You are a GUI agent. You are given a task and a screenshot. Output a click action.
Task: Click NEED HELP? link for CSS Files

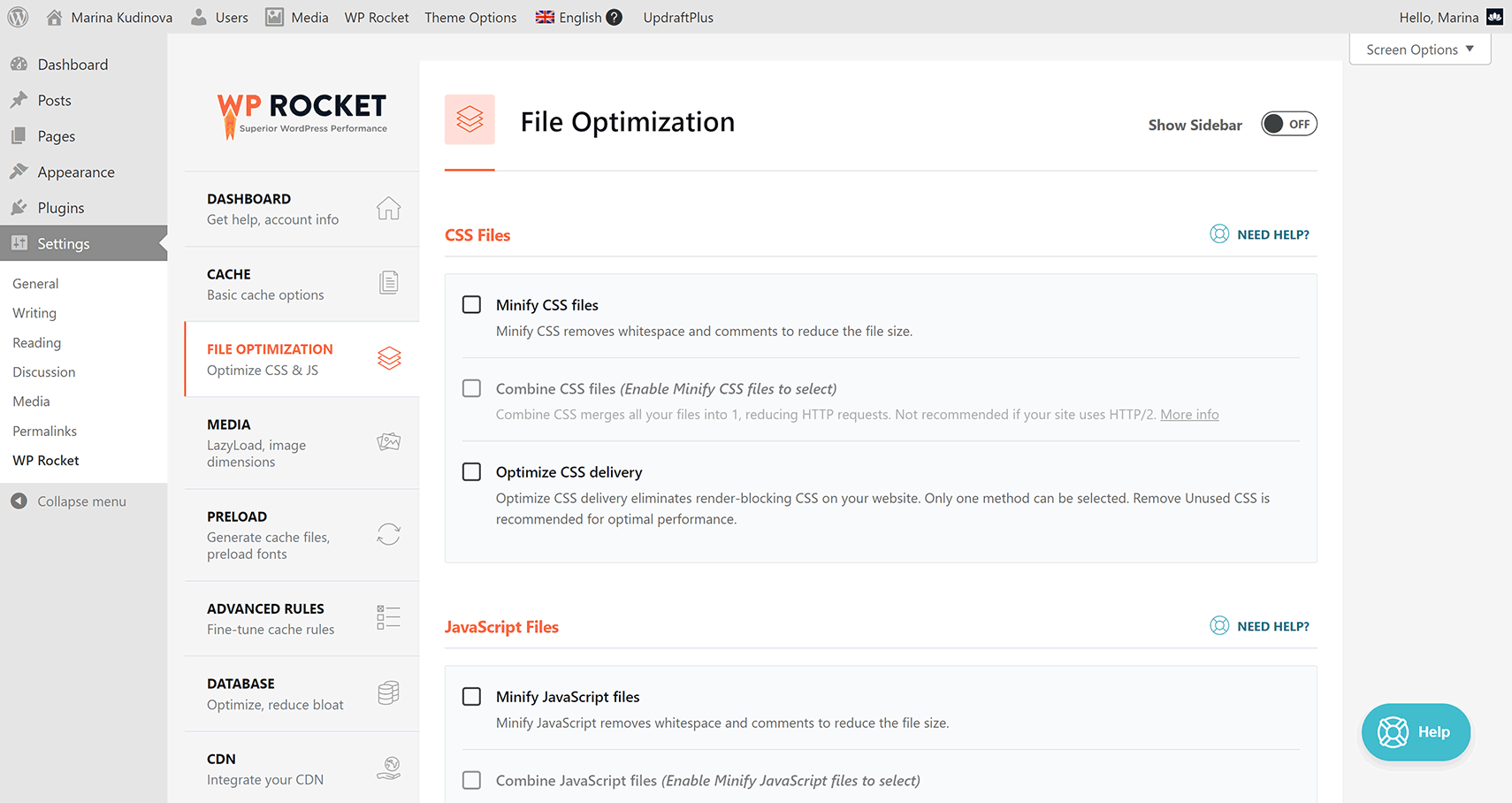pyautogui.click(x=1273, y=234)
